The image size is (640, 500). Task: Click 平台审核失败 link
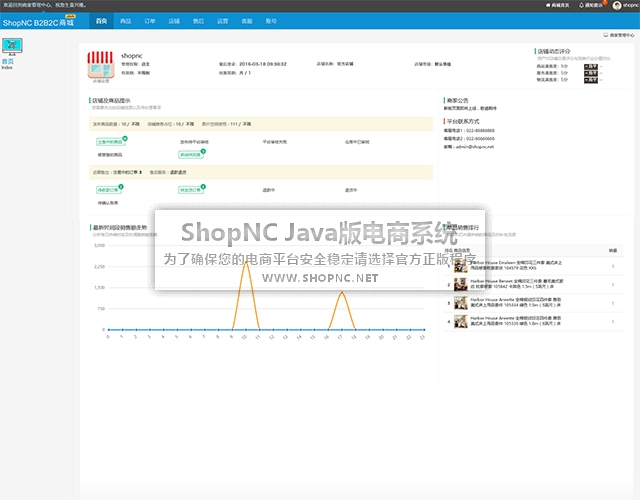[x=275, y=142]
